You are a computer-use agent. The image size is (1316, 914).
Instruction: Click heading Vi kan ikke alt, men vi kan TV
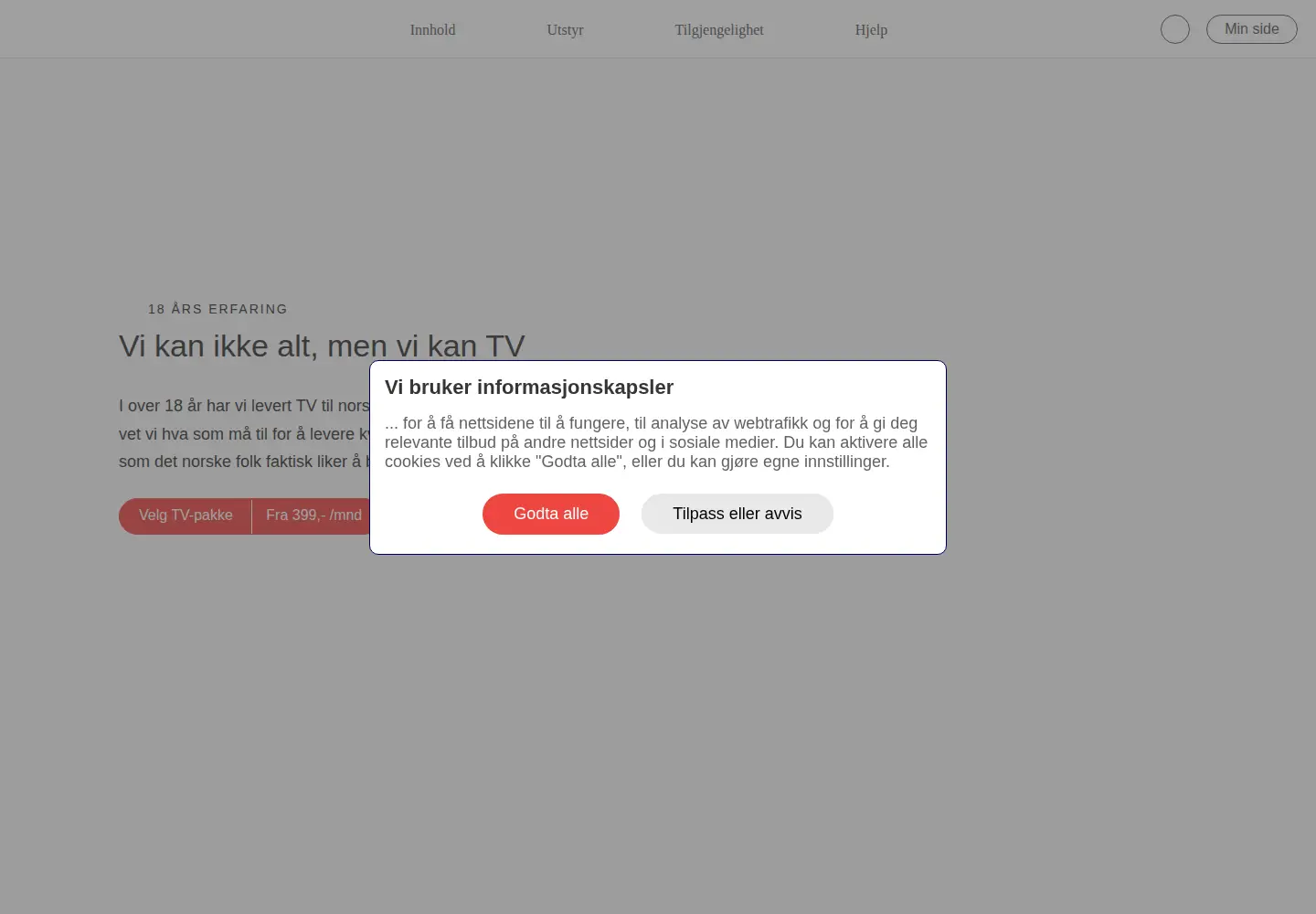coord(322,346)
